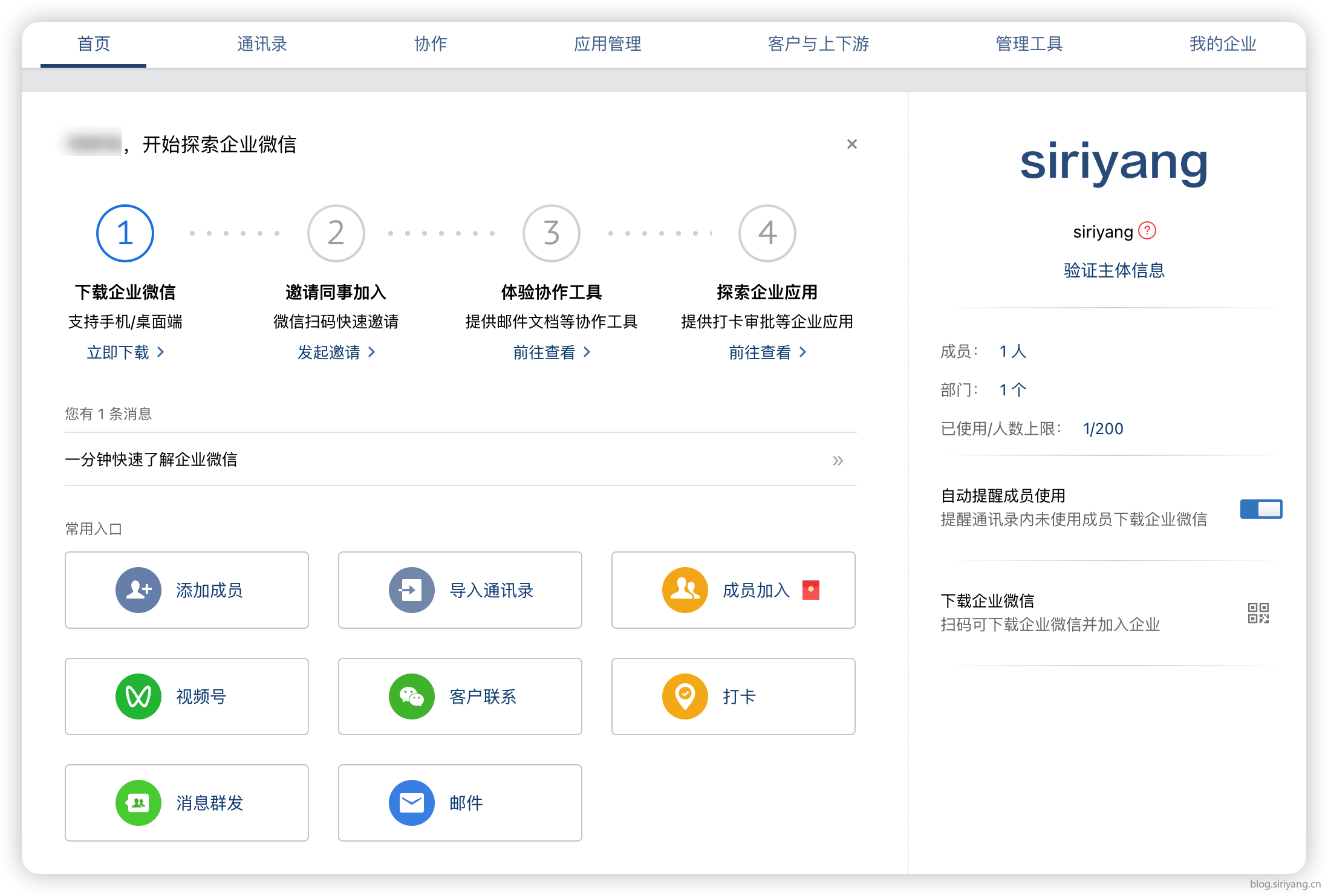
Task: Click the green 消息群发 icon
Action: [x=138, y=802]
